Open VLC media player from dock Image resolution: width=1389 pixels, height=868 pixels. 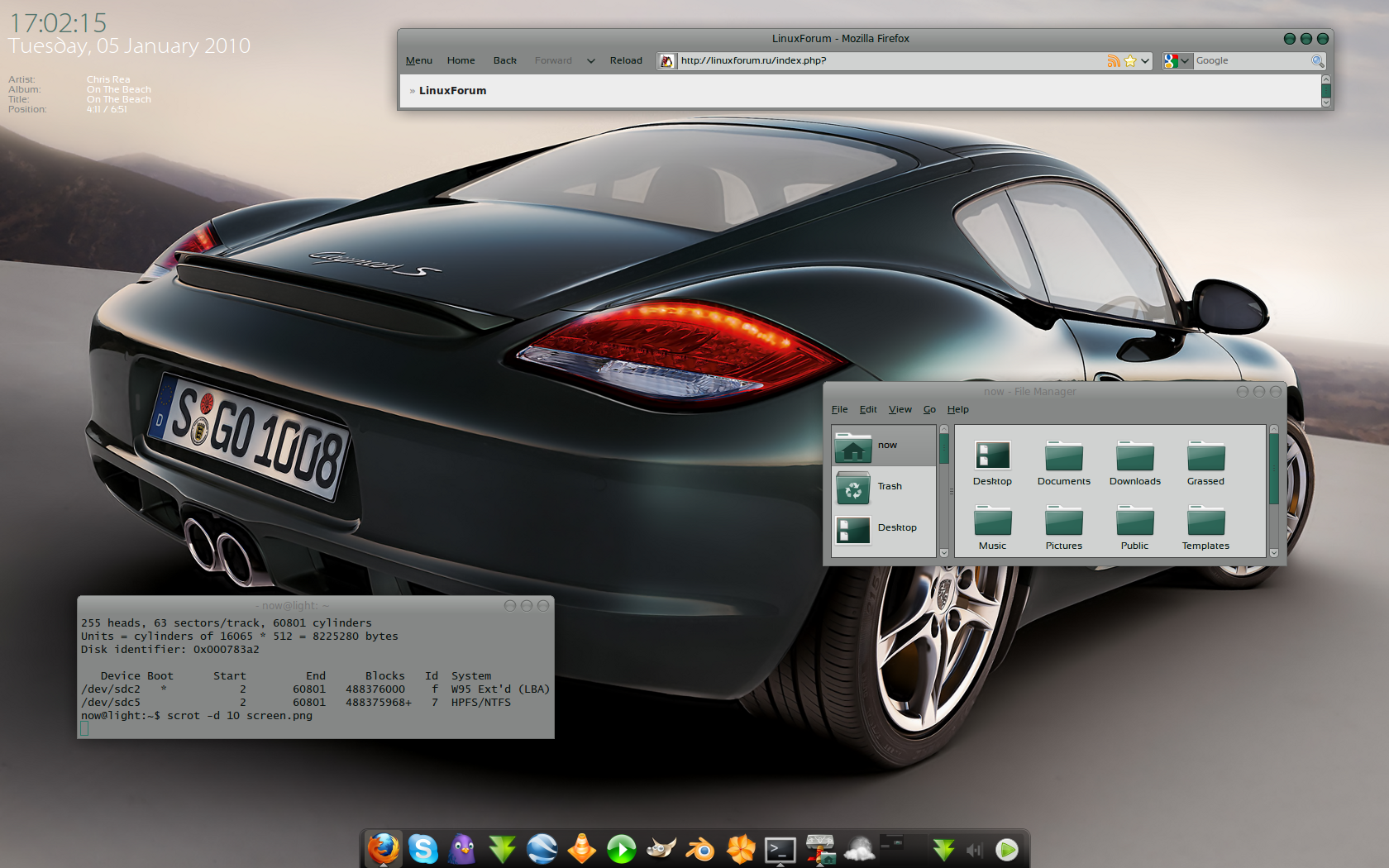click(x=581, y=849)
